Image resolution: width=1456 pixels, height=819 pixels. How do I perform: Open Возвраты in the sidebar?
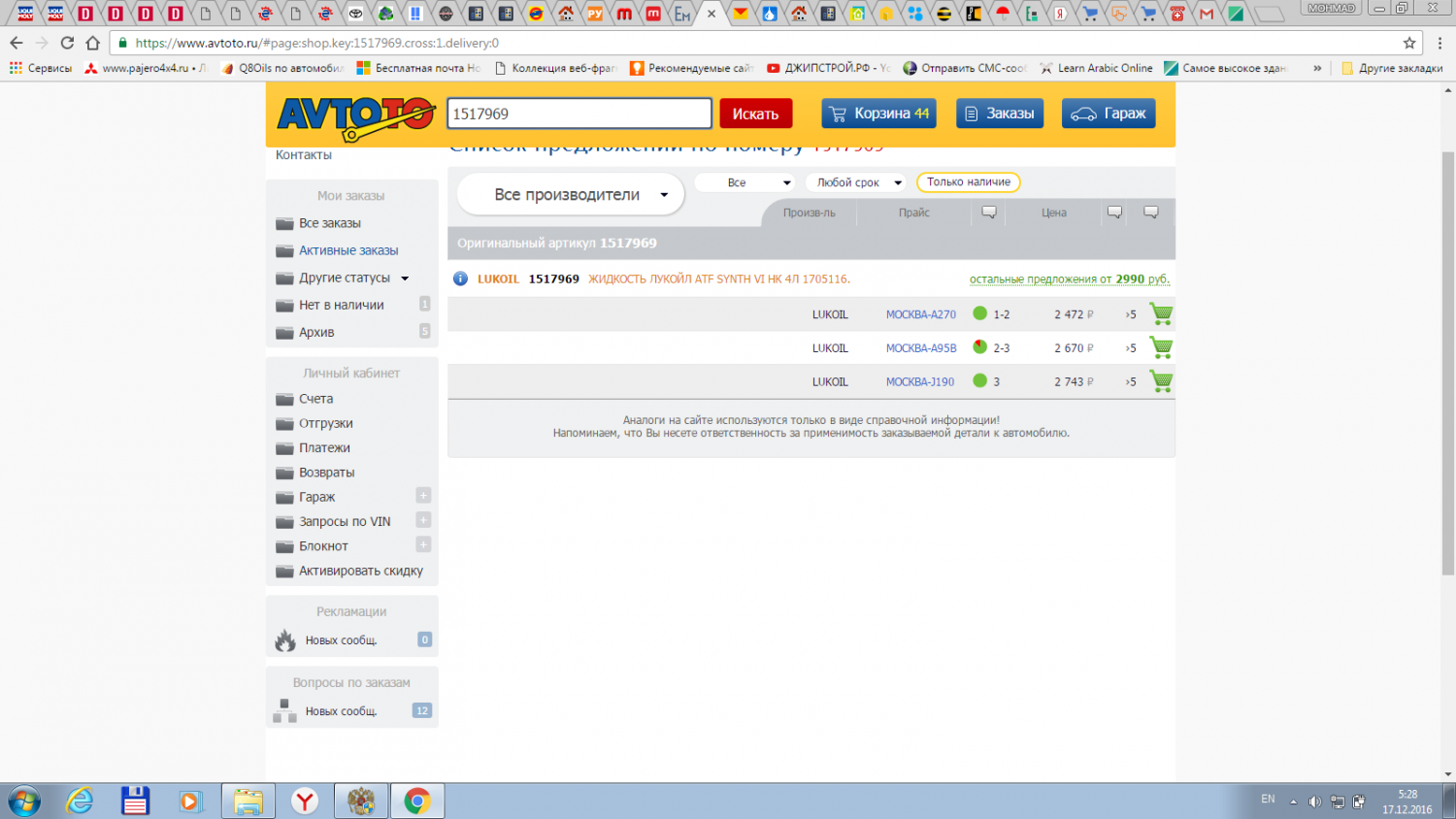(x=327, y=473)
